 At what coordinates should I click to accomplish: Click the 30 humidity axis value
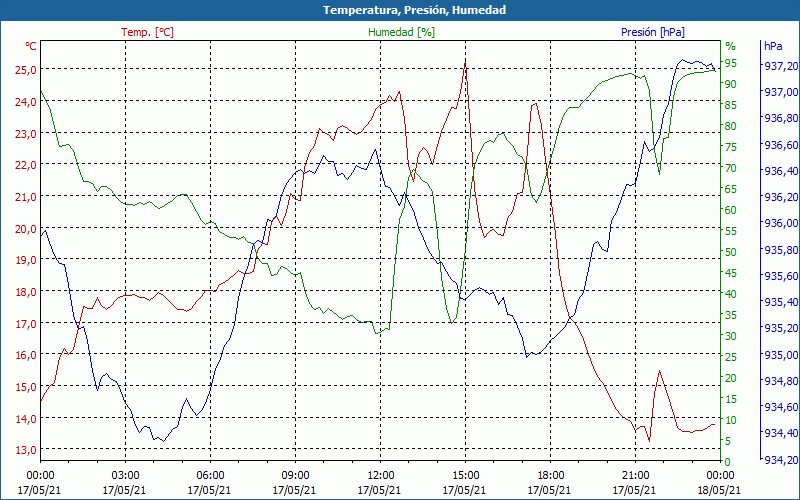[x=731, y=336]
